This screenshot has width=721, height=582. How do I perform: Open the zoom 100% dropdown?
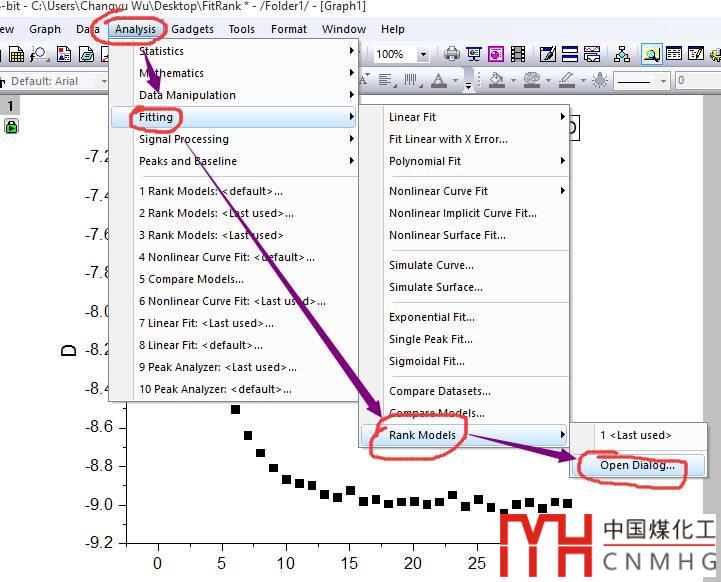[423, 54]
